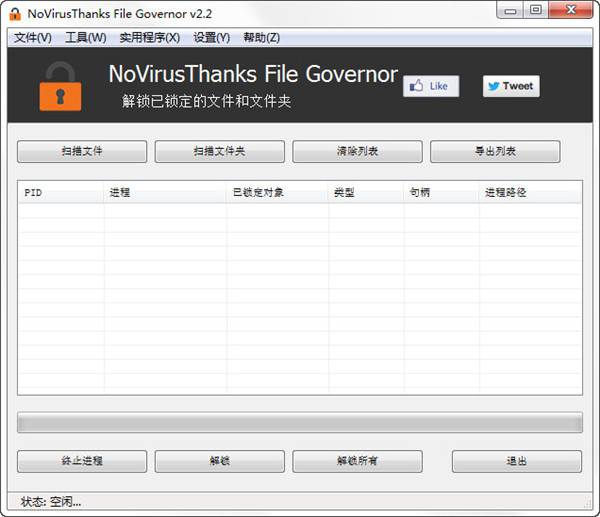Click the Facebook Like button

click(x=431, y=86)
